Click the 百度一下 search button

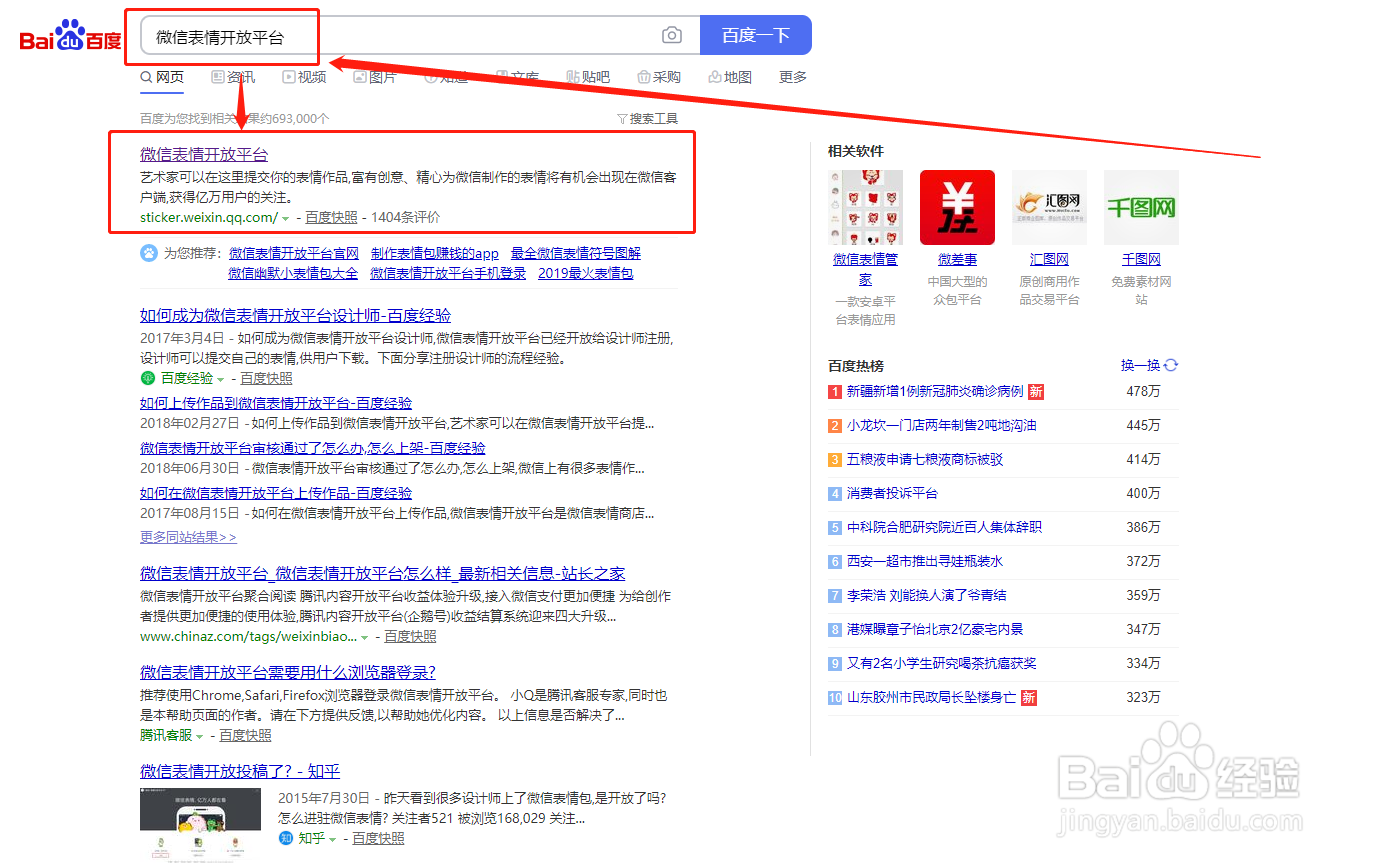pyautogui.click(x=756, y=35)
